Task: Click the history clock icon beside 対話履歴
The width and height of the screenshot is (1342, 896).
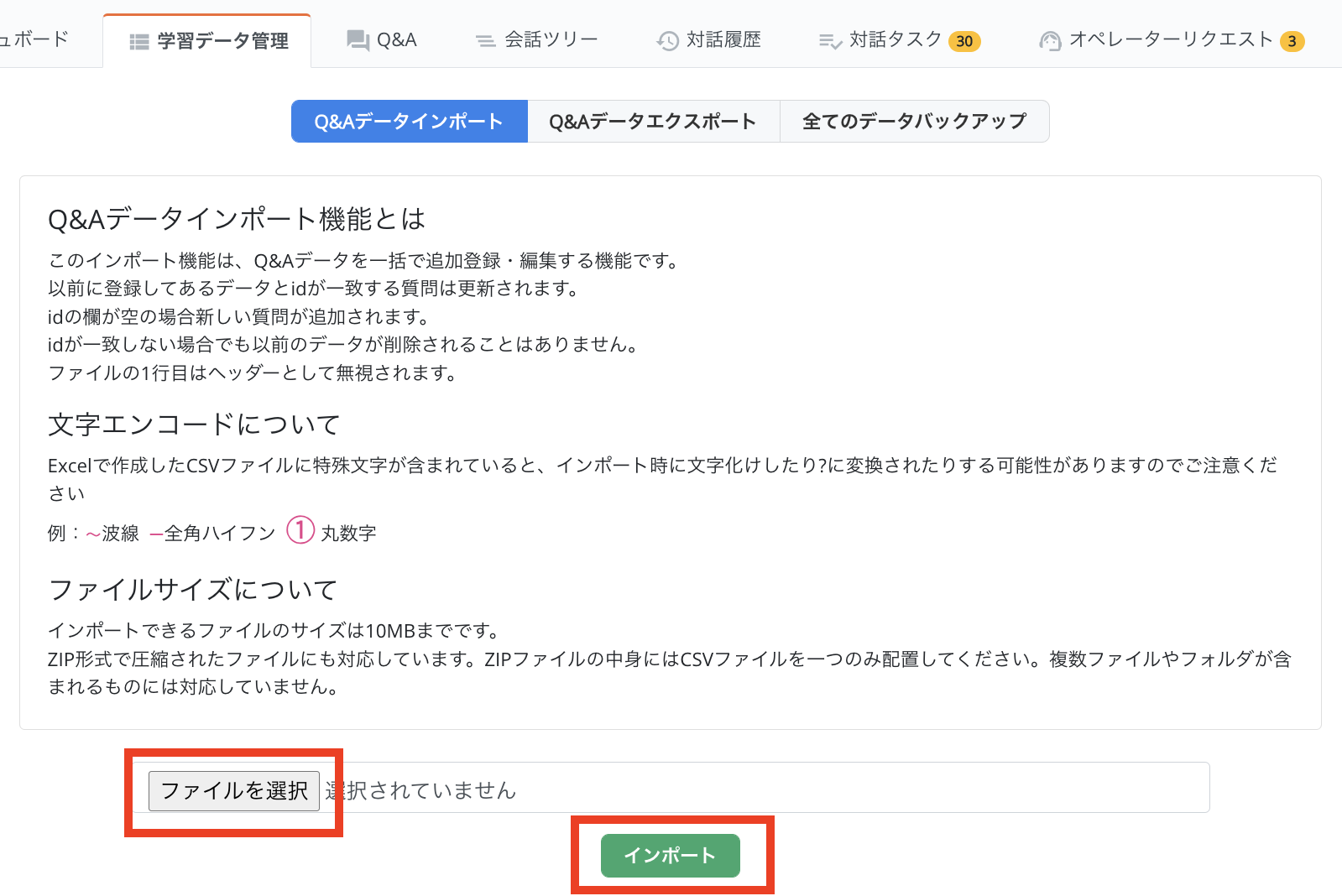Action: coord(667,41)
